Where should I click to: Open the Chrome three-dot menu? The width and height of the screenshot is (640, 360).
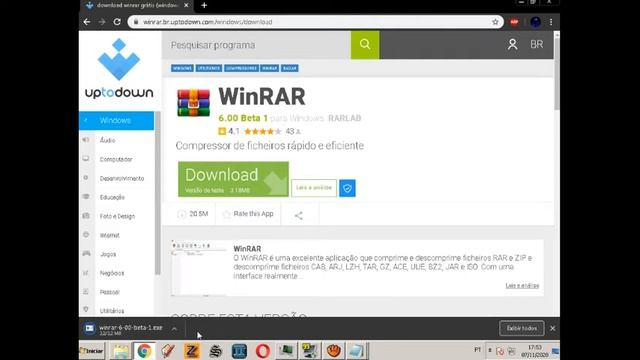tap(551, 22)
